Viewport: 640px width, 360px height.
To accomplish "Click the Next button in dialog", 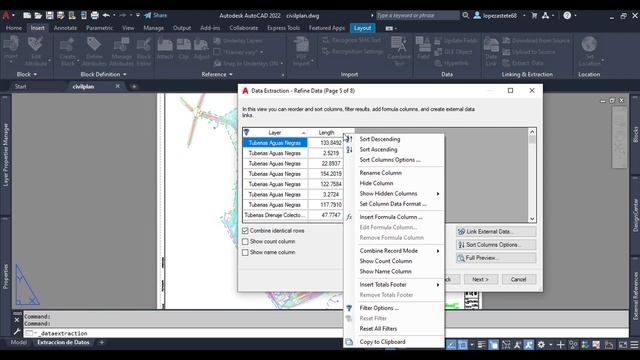I will [x=480, y=279].
